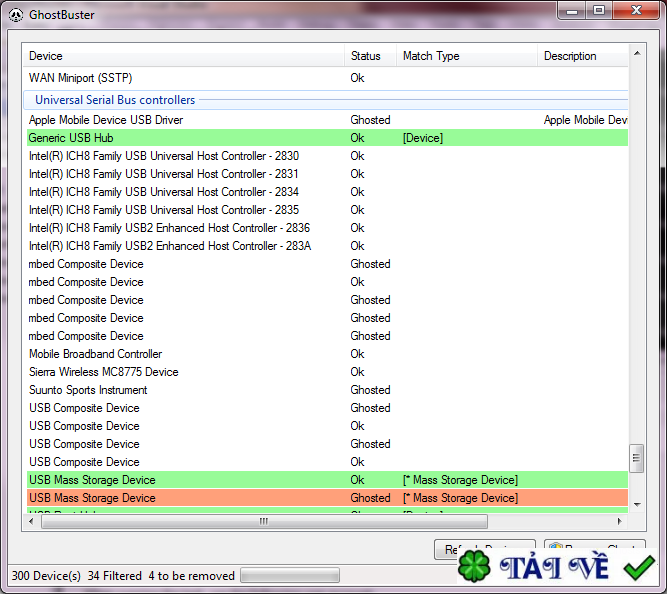Click Ok status of WAN Miniport (SSTP)
Image resolution: width=667 pixels, height=594 pixels.
click(357, 78)
